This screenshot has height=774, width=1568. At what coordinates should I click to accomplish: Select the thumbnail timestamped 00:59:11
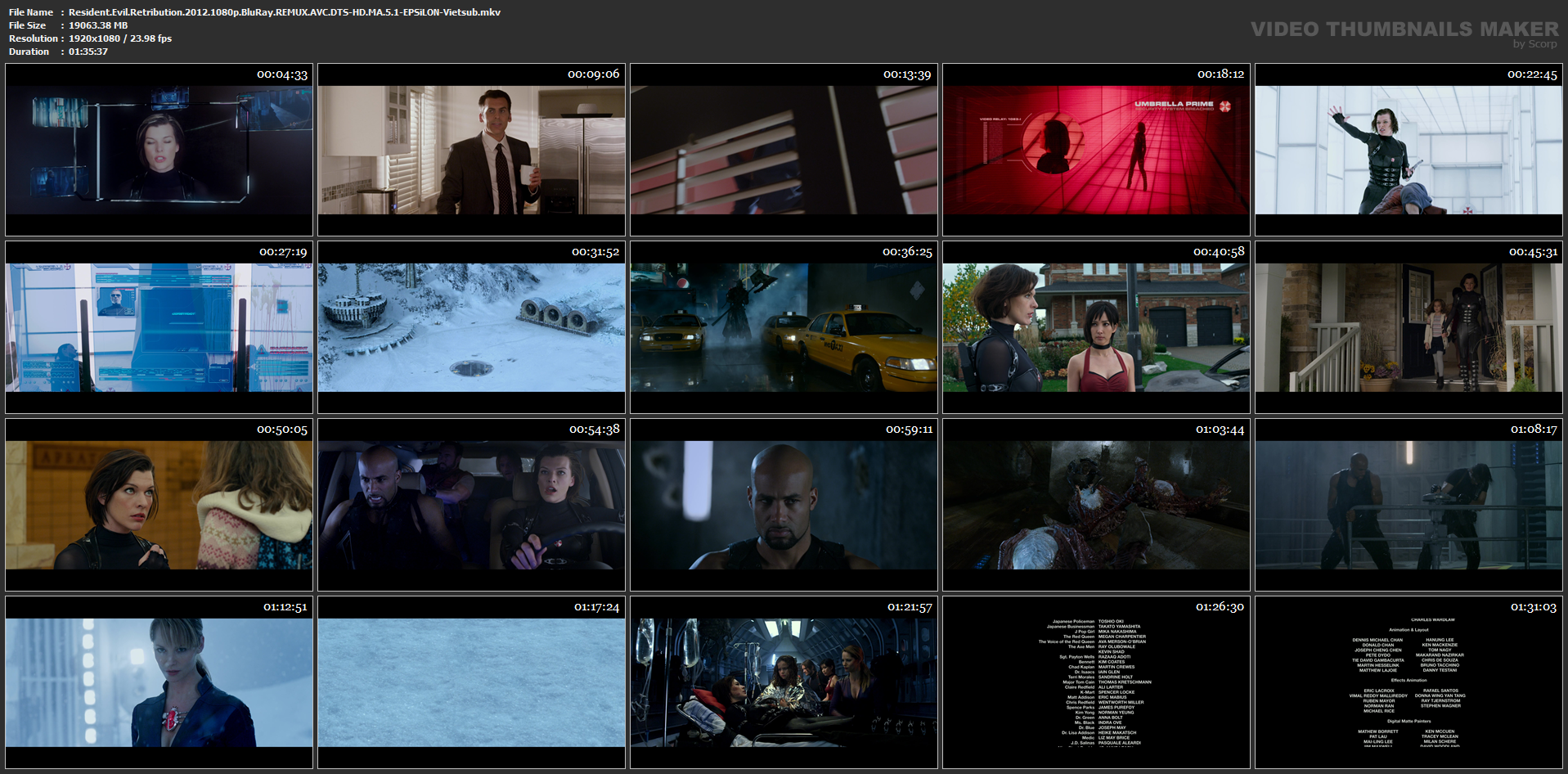click(784, 505)
